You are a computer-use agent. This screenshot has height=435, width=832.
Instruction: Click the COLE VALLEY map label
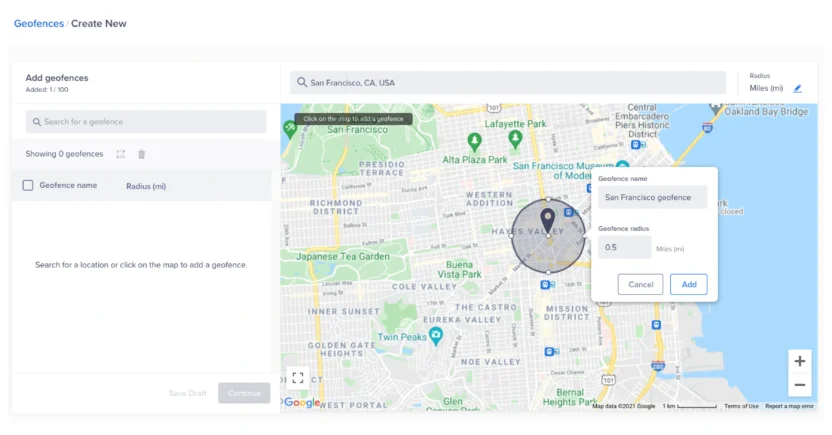click(424, 286)
